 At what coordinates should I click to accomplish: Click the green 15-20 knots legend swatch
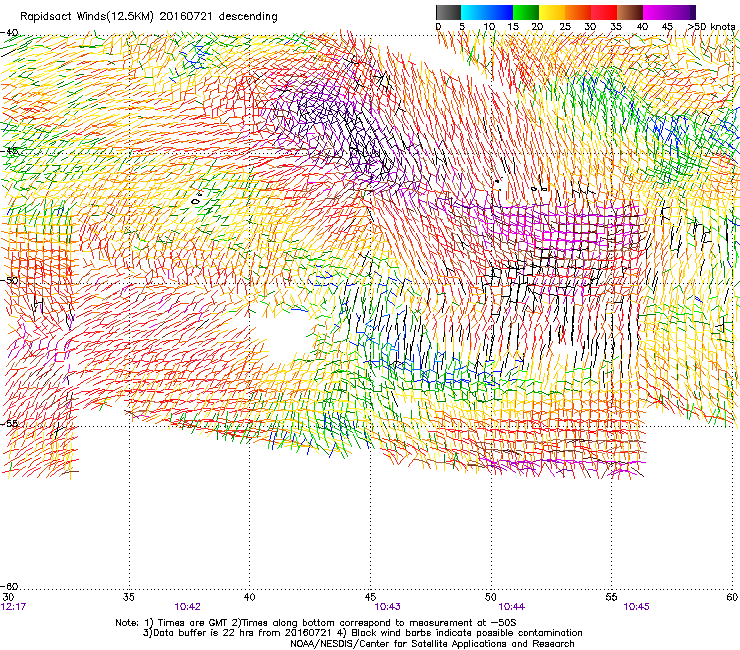point(526,12)
